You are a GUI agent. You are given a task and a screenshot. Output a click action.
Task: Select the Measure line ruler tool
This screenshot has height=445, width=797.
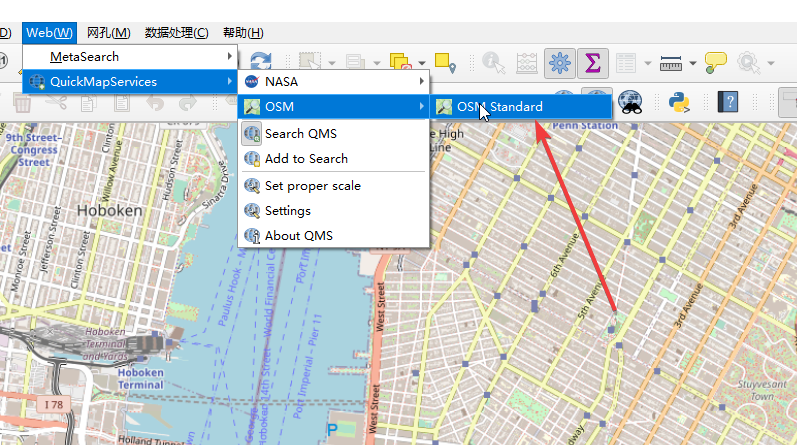coord(670,64)
